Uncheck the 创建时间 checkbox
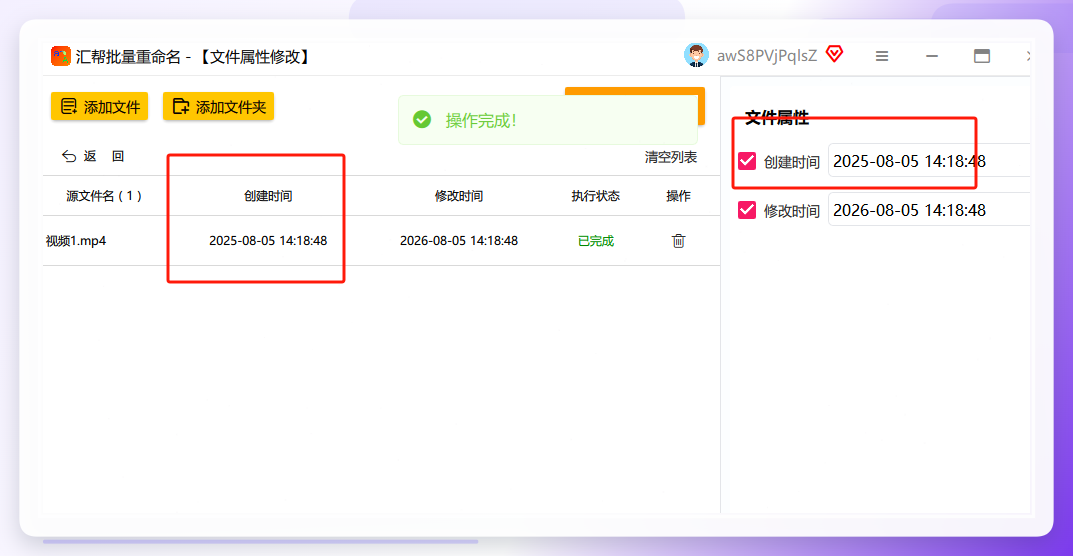 click(747, 162)
